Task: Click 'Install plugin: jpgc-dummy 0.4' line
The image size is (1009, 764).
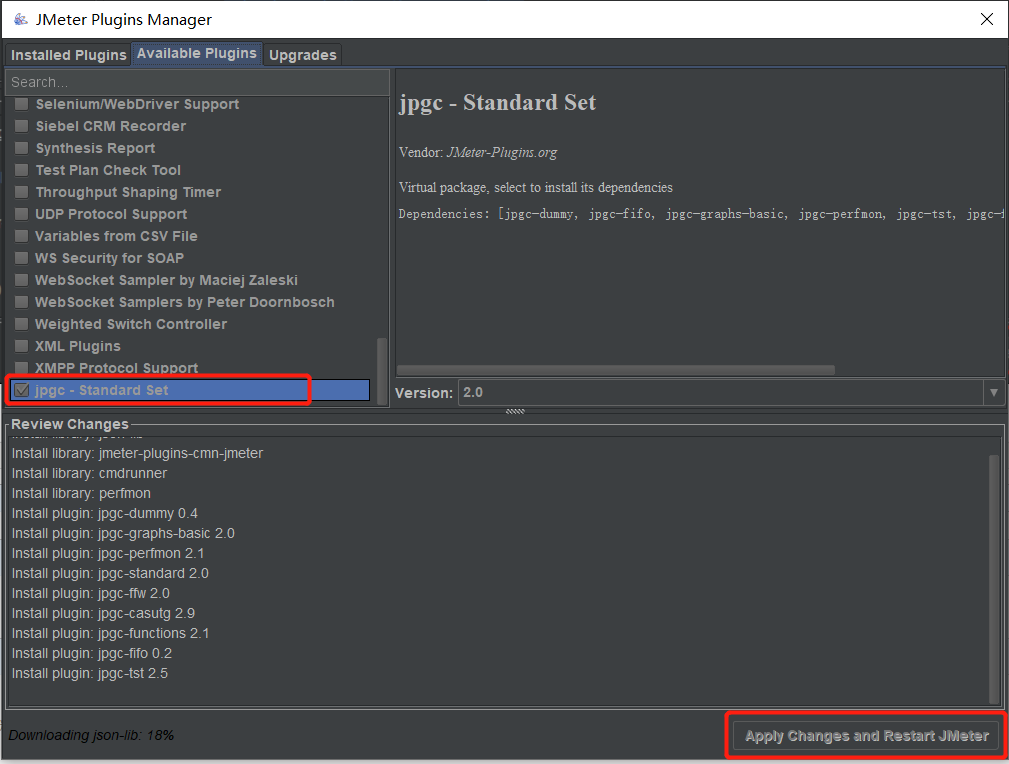Action: click(104, 513)
